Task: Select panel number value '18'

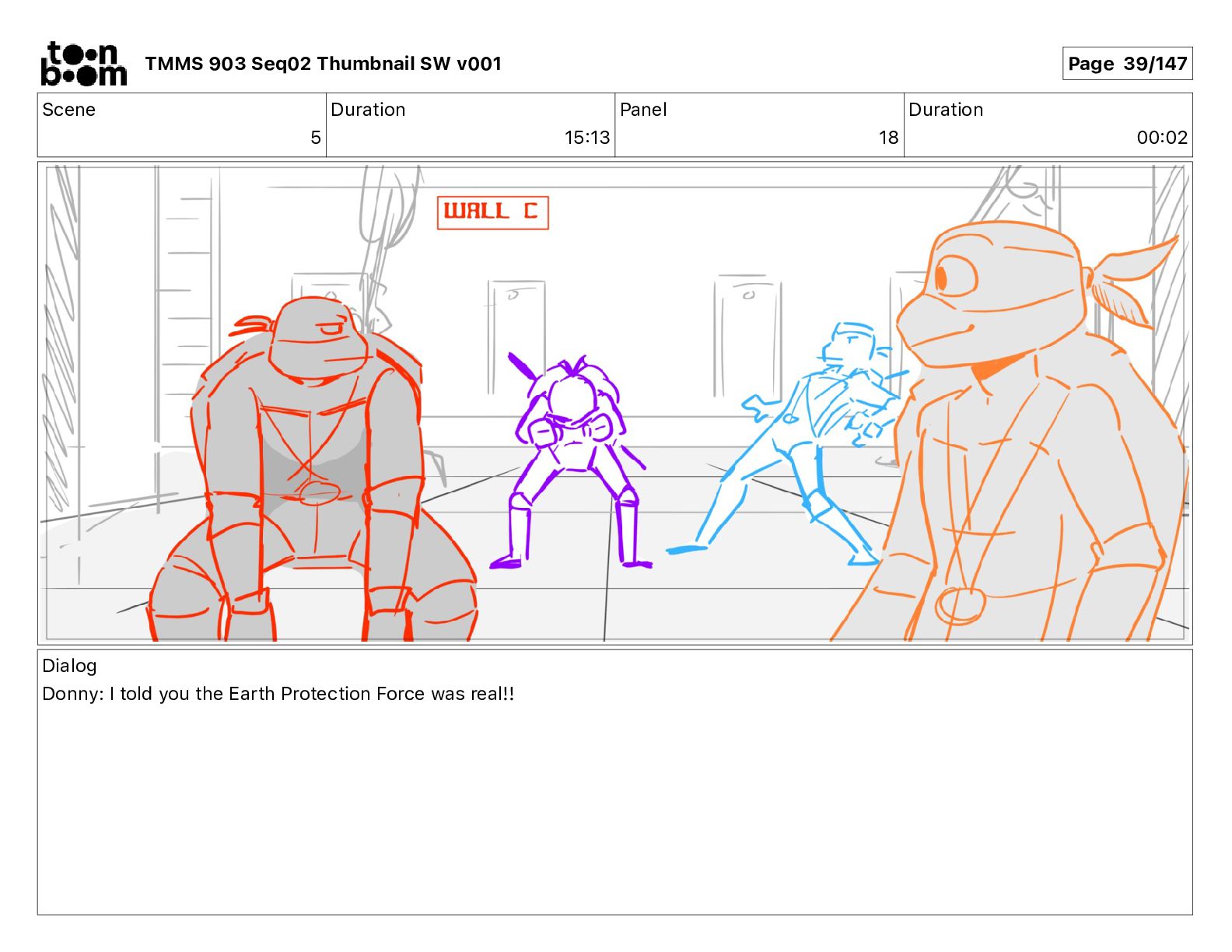Action: pos(888,138)
